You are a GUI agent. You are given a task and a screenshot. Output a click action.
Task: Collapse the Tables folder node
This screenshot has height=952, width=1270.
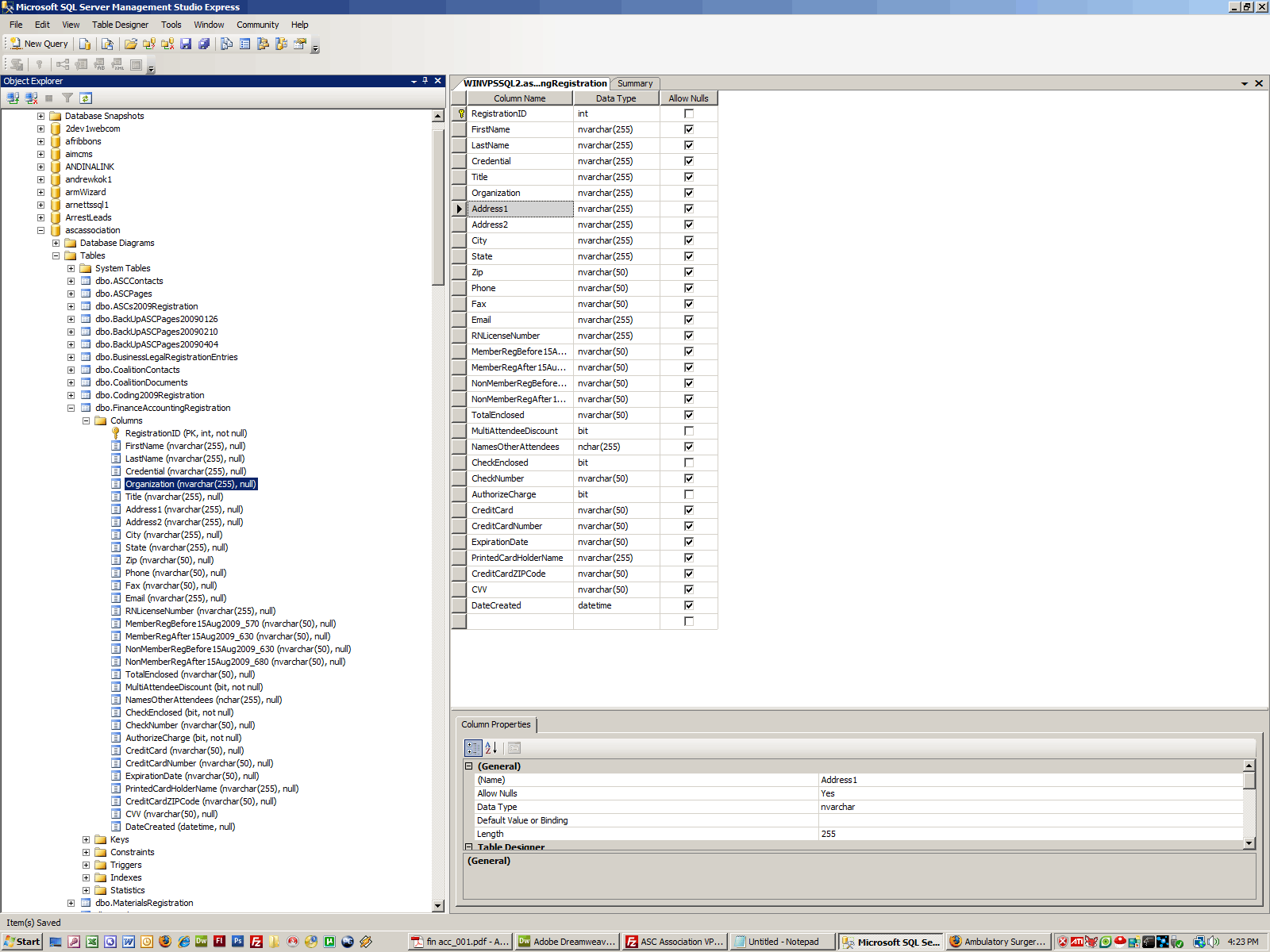click(x=56, y=255)
